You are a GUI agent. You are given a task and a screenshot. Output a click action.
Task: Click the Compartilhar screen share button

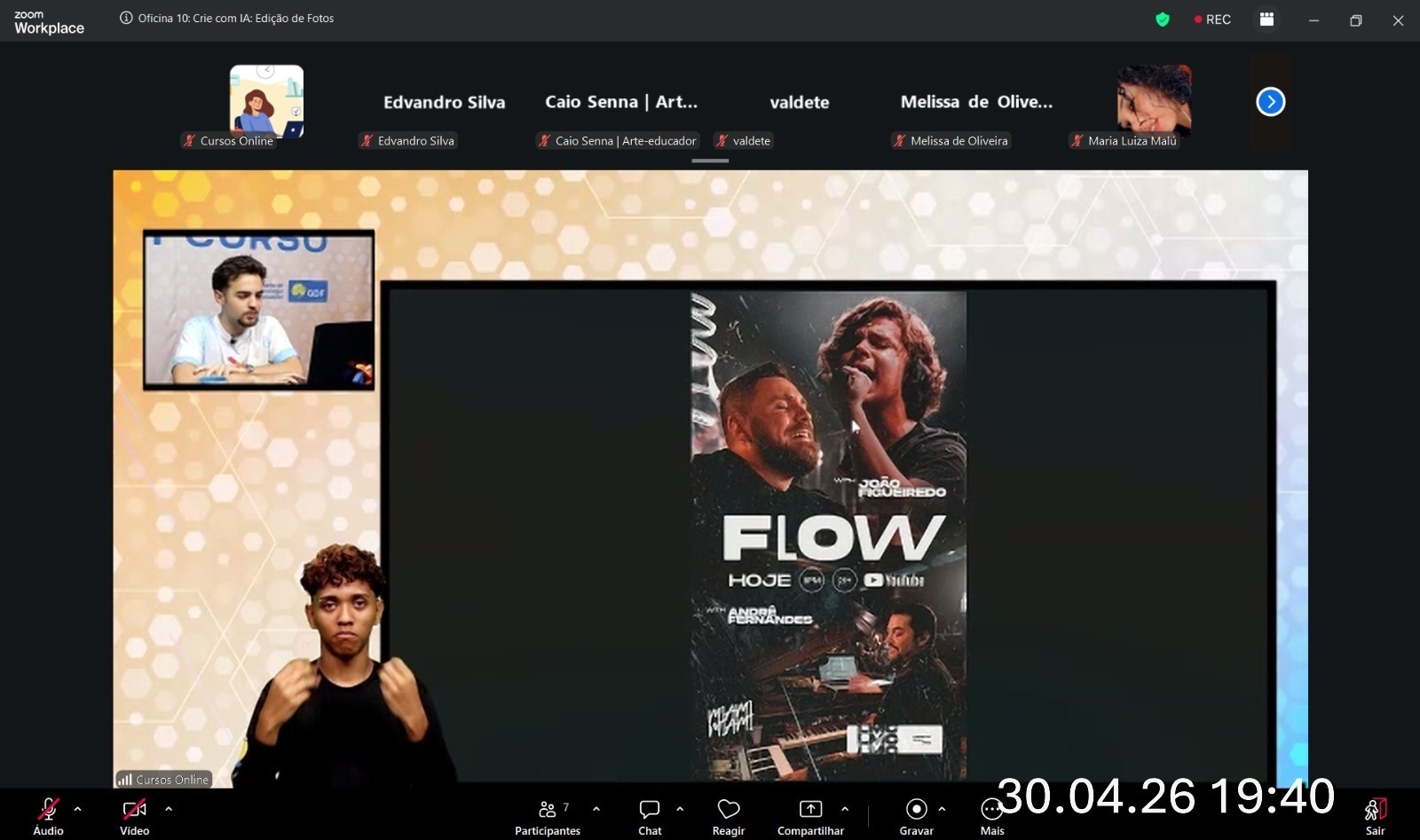tap(810, 816)
